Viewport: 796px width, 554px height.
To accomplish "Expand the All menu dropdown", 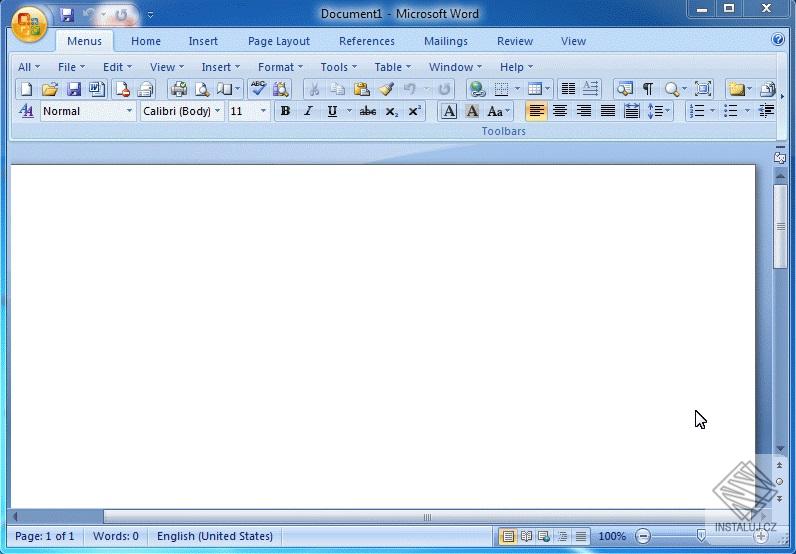I will [28, 67].
